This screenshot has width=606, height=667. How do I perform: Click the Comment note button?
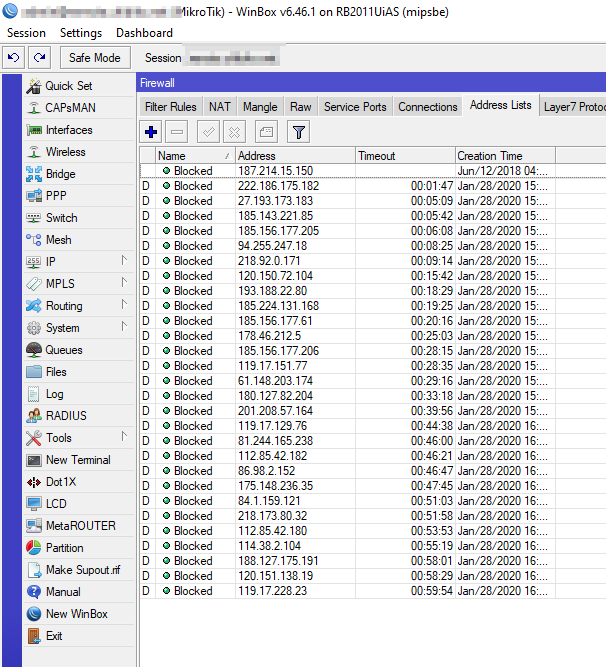[266, 132]
